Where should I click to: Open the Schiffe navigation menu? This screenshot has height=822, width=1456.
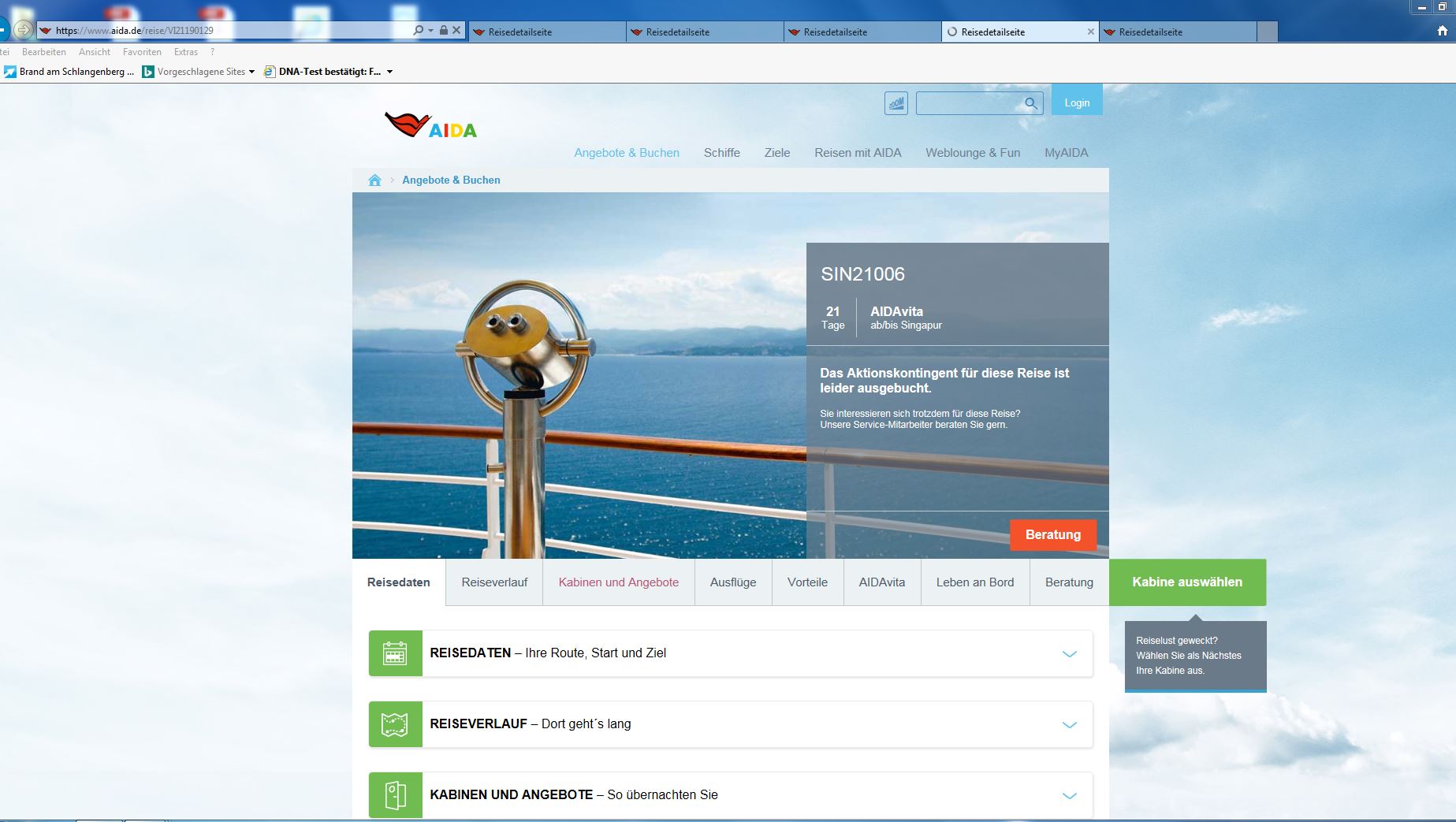tap(721, 153)
